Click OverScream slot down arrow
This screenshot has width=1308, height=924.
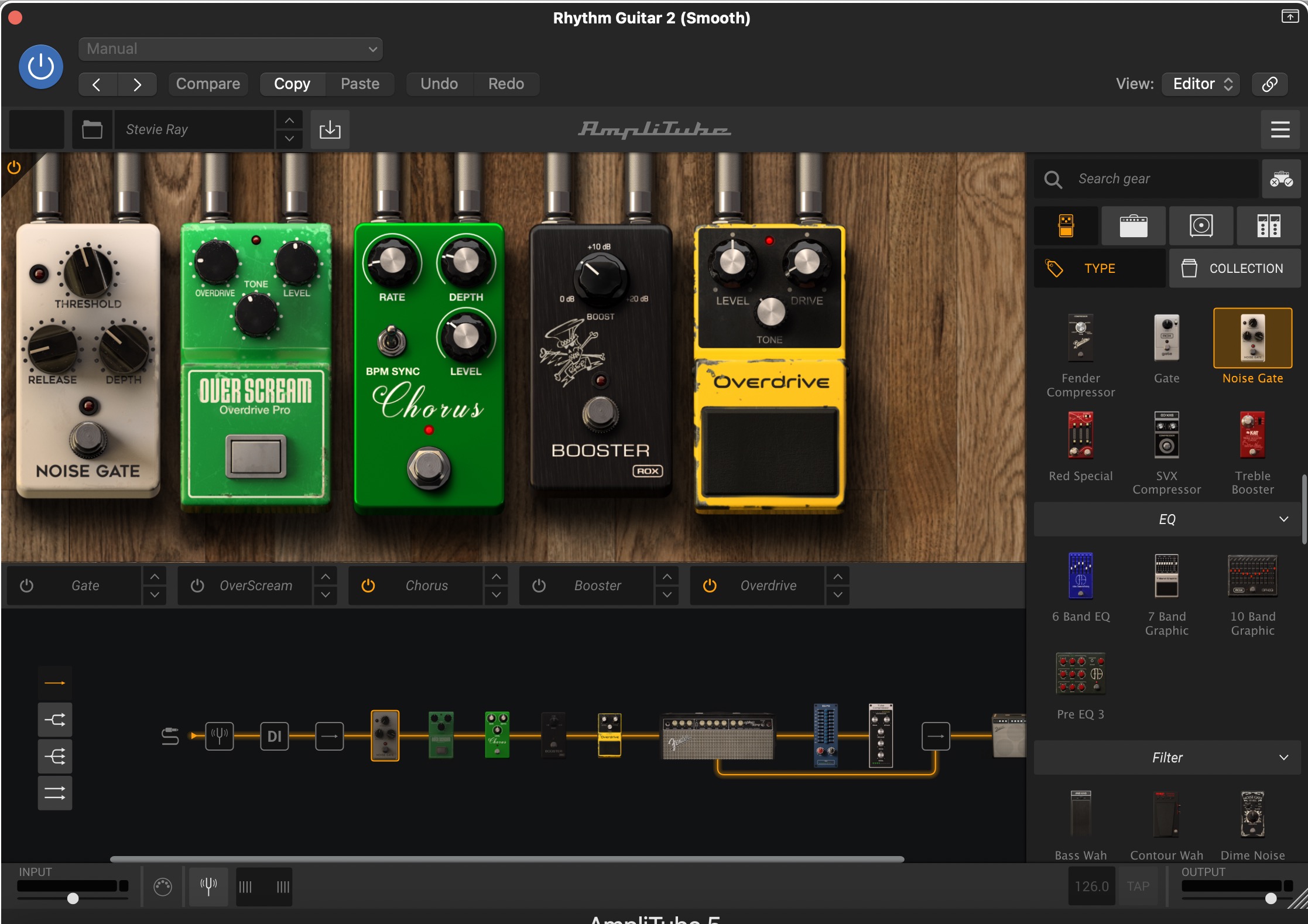click(326, 595)
